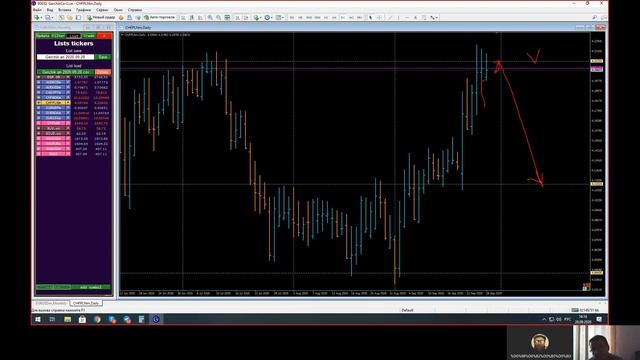640x360 pixels.
Task: Click the green Save button
Action: point(103,57)
